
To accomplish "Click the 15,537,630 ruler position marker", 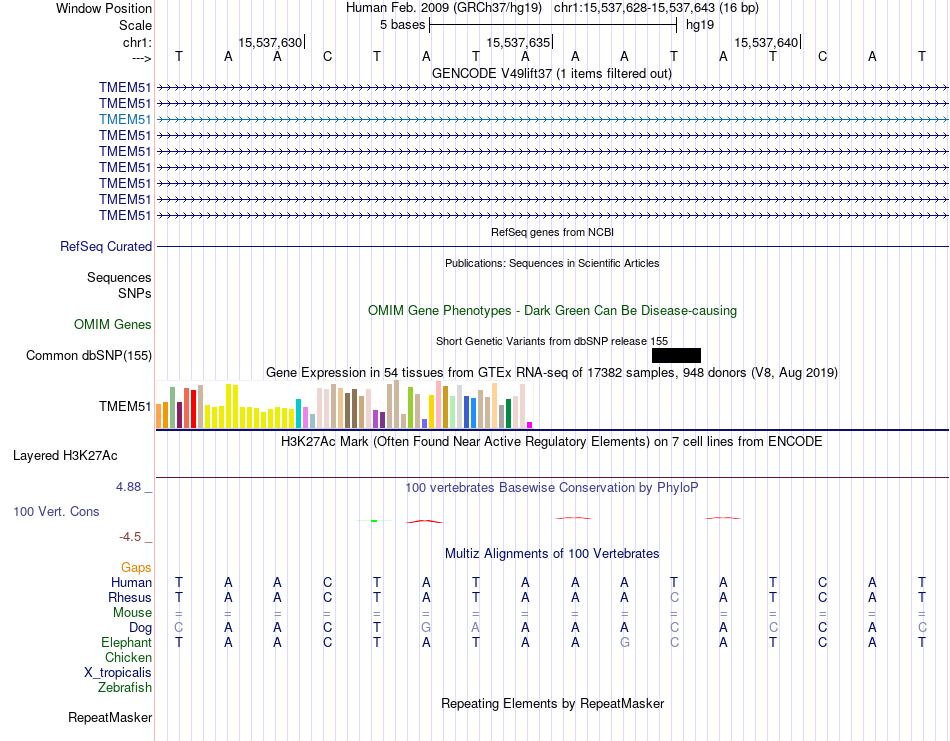I will point(270,42).
